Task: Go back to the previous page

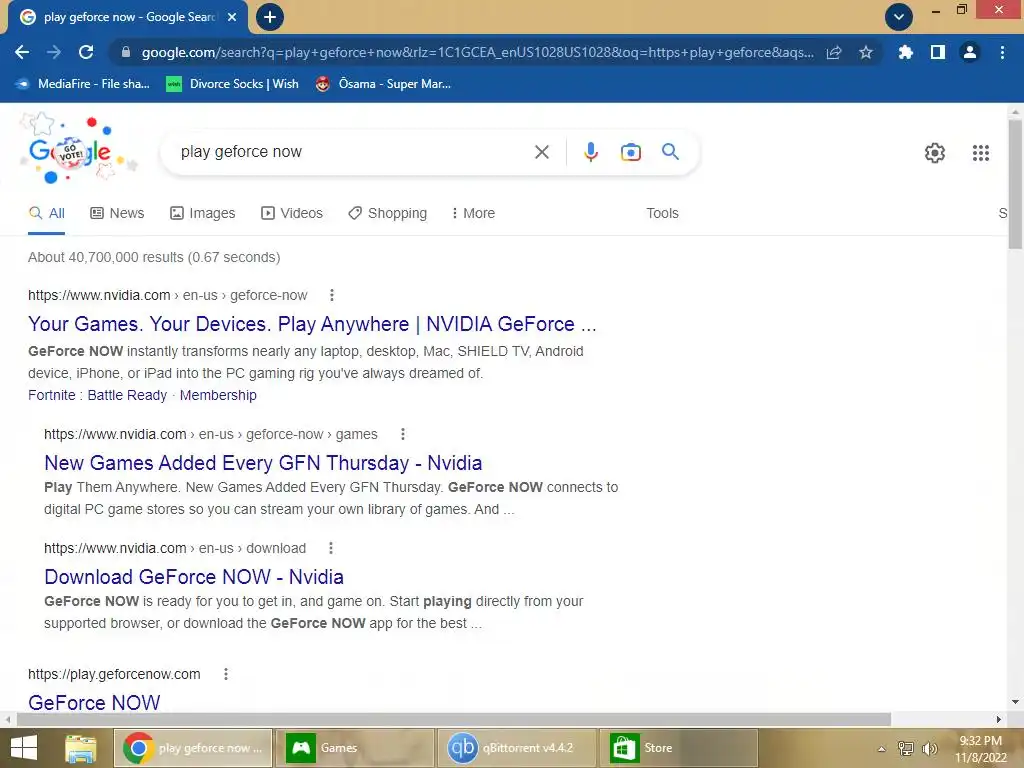Action: click(x=22, y=52)
